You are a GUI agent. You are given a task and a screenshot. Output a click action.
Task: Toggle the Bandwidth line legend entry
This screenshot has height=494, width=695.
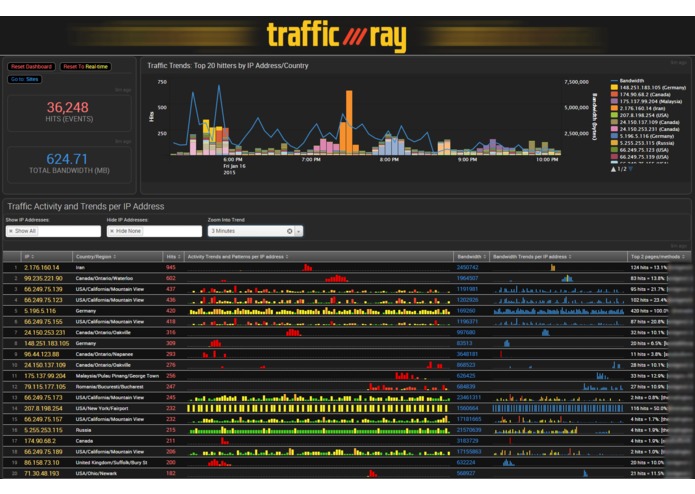[628, 81]
